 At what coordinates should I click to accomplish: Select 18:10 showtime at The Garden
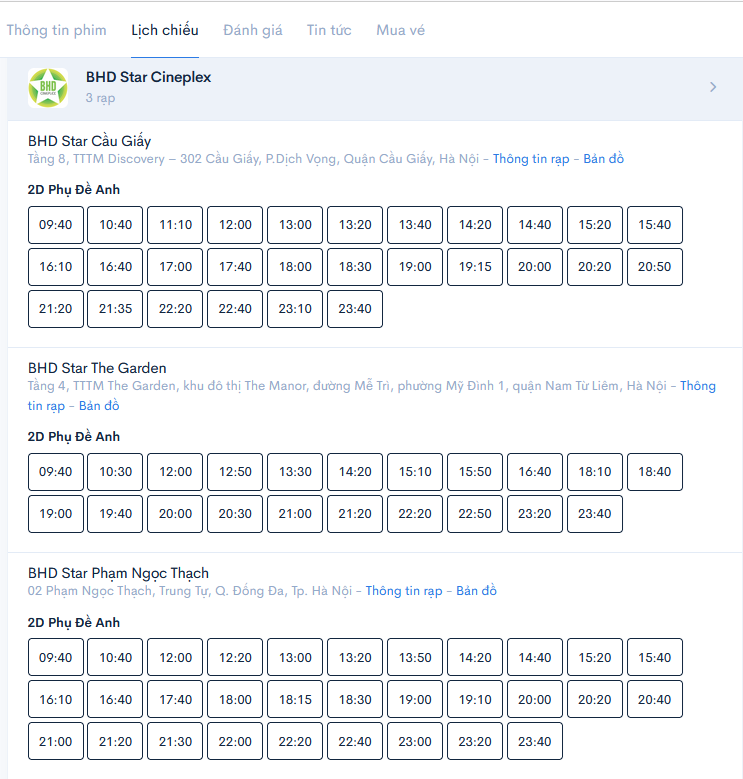594,471
